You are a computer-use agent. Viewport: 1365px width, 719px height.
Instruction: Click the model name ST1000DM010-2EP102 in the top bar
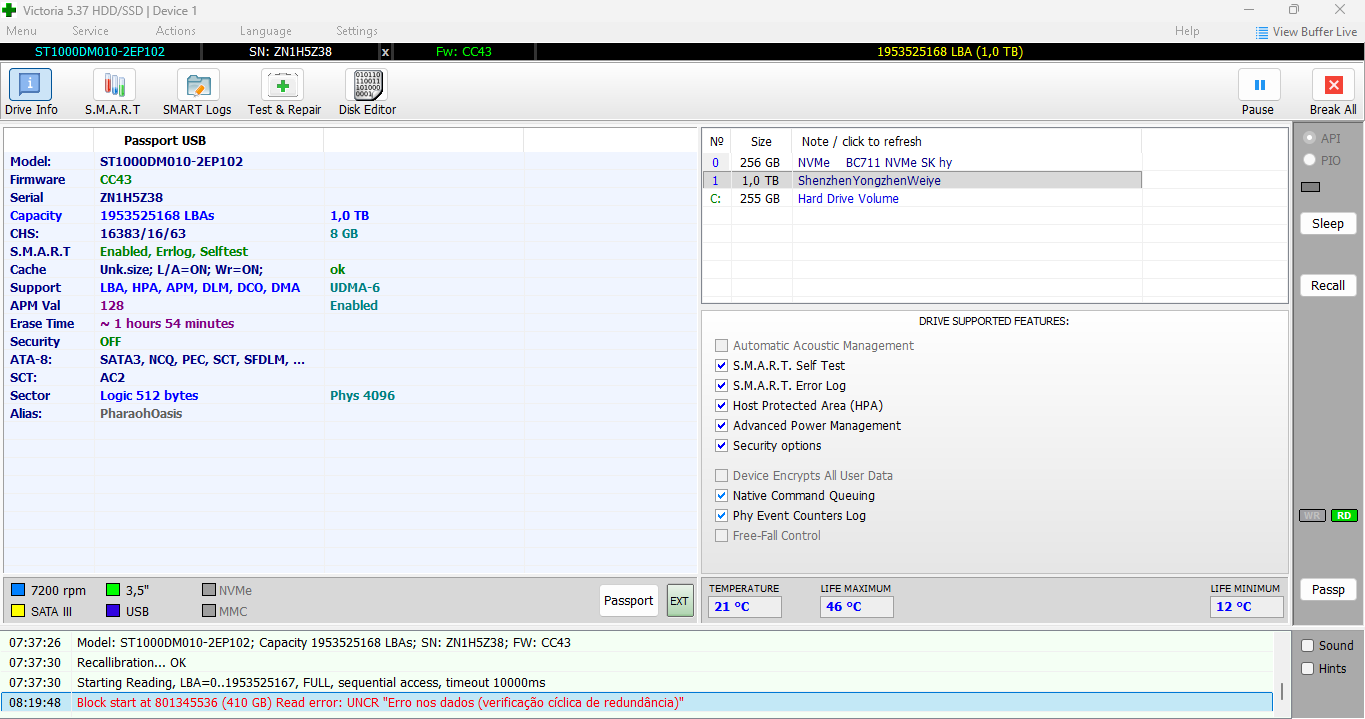point(100,52)
